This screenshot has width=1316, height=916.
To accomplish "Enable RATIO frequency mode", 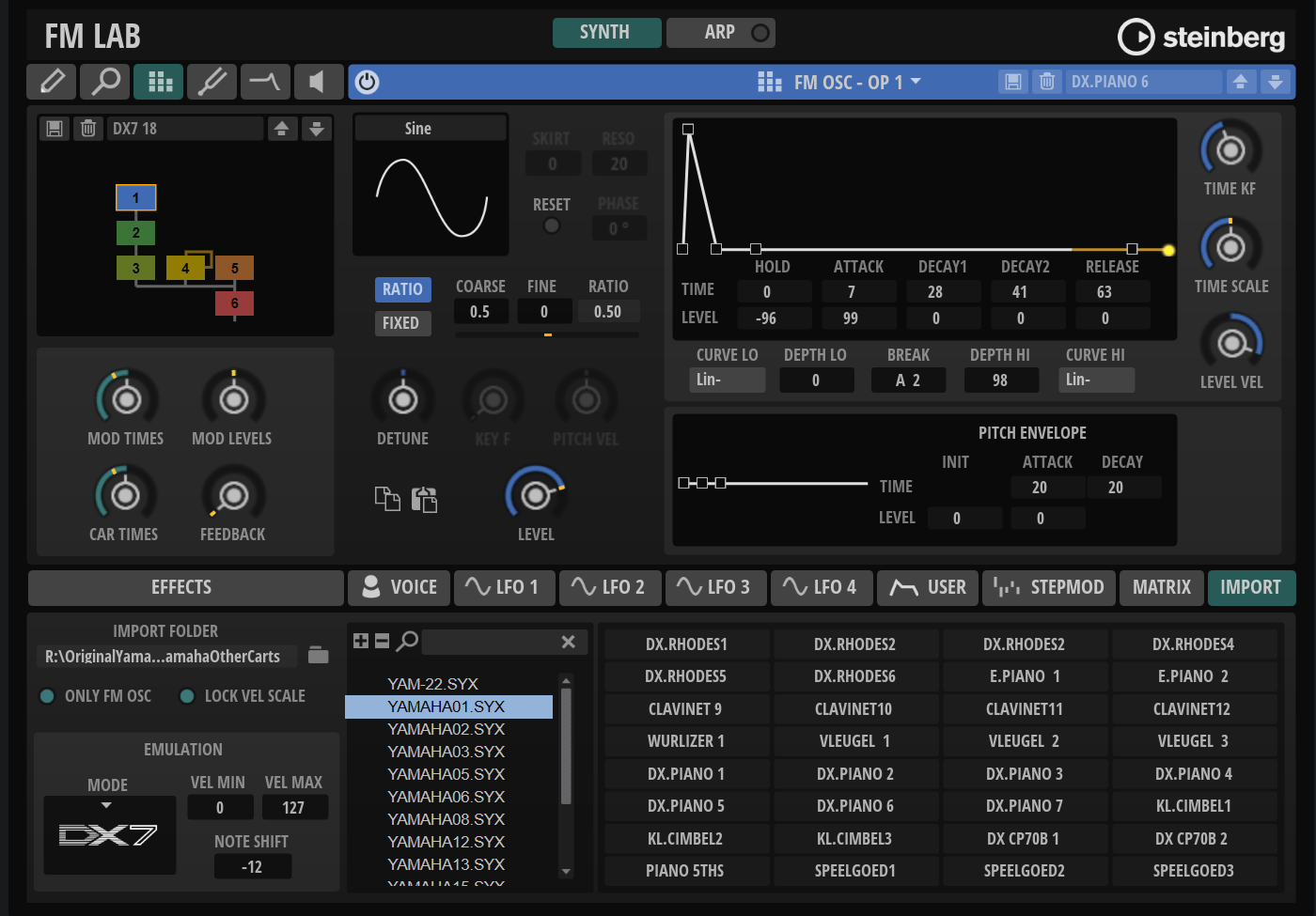I will 402,289.
